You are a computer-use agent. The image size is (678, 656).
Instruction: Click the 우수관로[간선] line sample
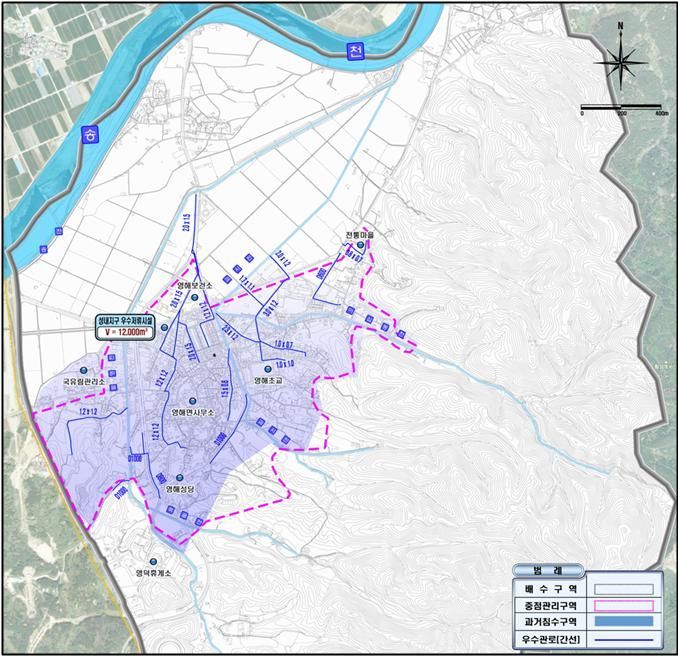point(623,638)
